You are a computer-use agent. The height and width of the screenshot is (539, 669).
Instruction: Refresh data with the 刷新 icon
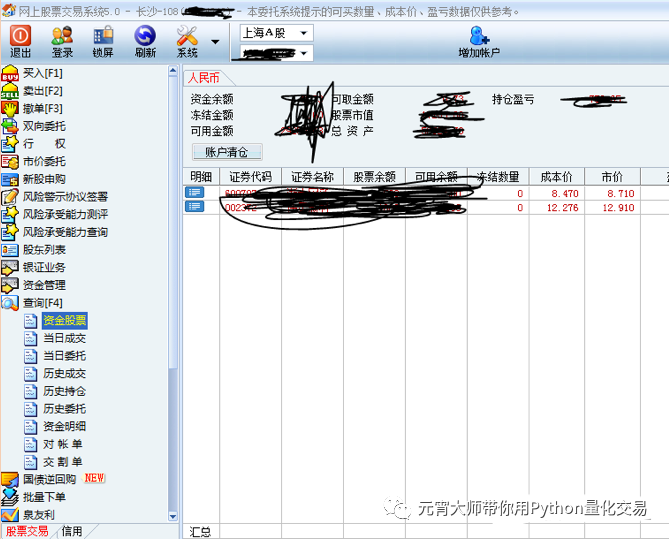(145, 41)
